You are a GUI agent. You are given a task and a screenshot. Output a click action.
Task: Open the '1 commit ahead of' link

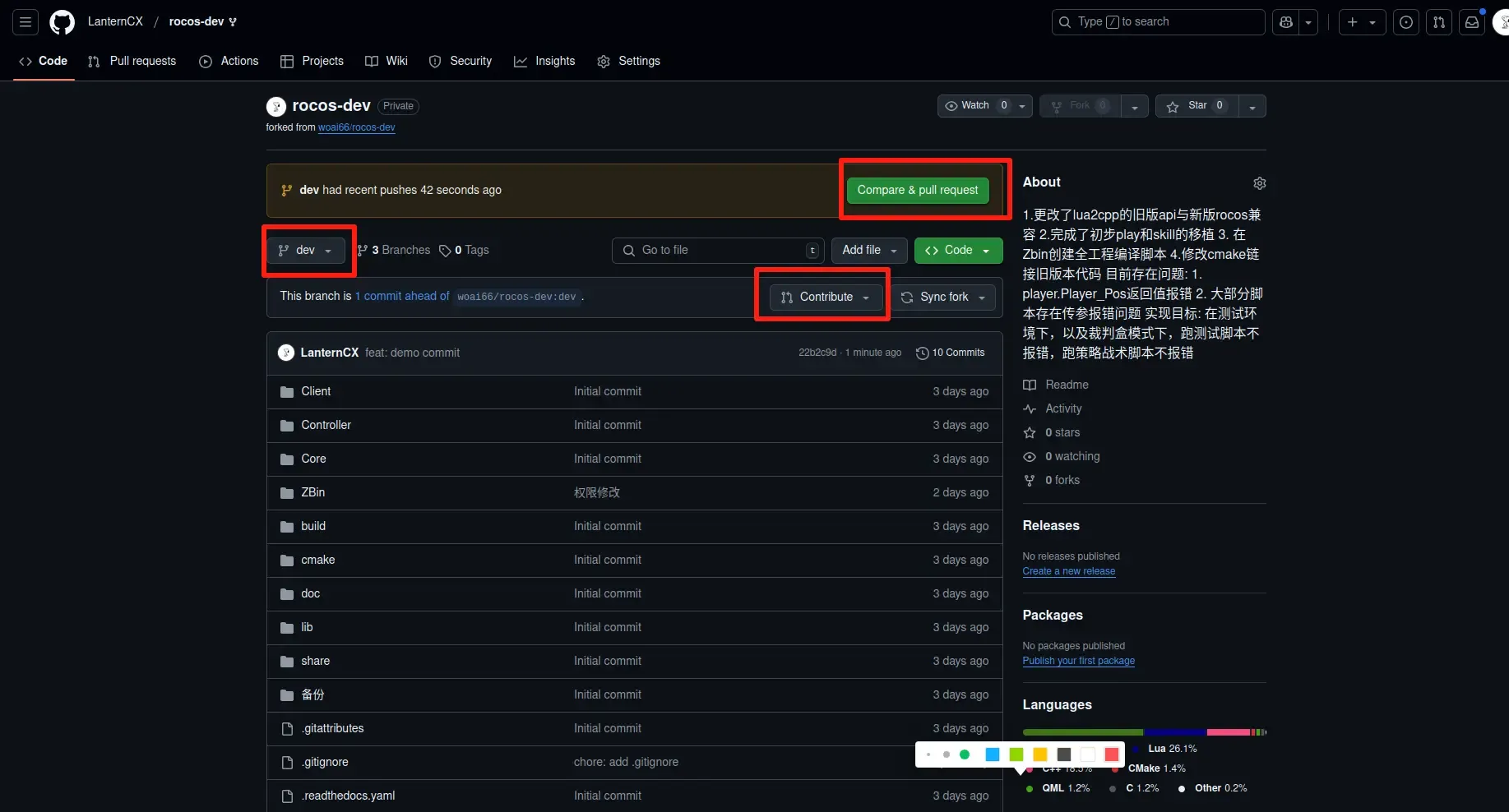point(402,297)
